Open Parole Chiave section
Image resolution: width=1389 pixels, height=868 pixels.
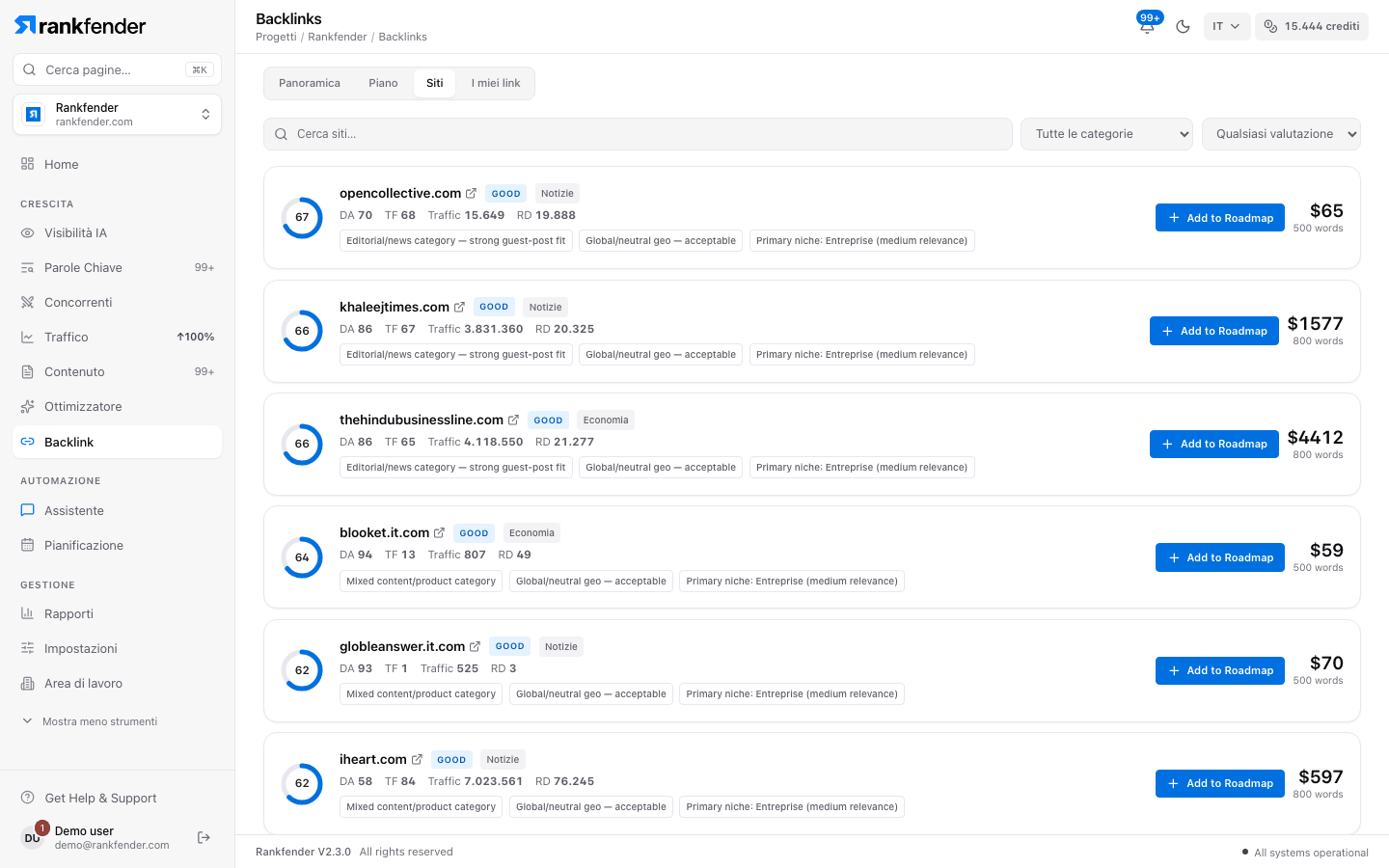click(x=117, y=267)
